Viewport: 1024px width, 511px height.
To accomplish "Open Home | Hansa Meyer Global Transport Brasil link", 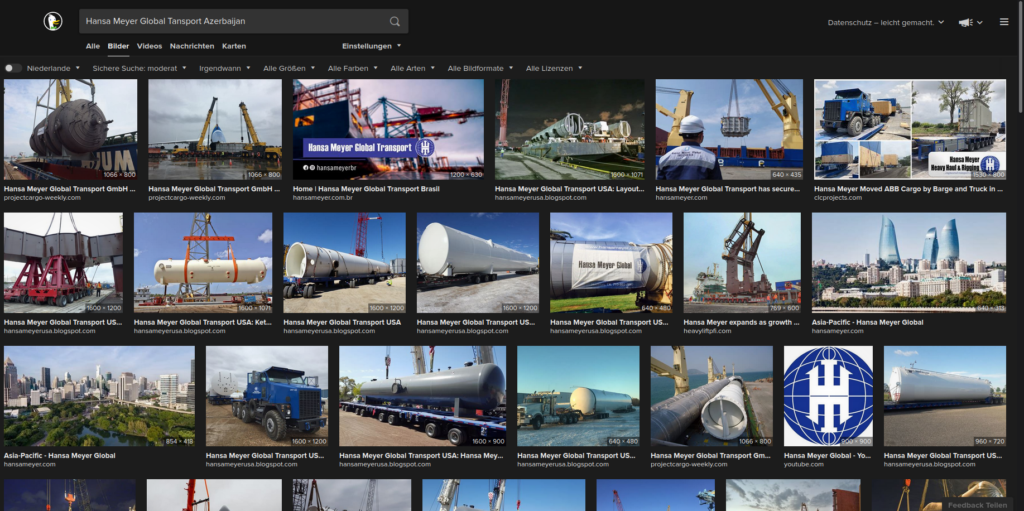I will tap(366, 189).
